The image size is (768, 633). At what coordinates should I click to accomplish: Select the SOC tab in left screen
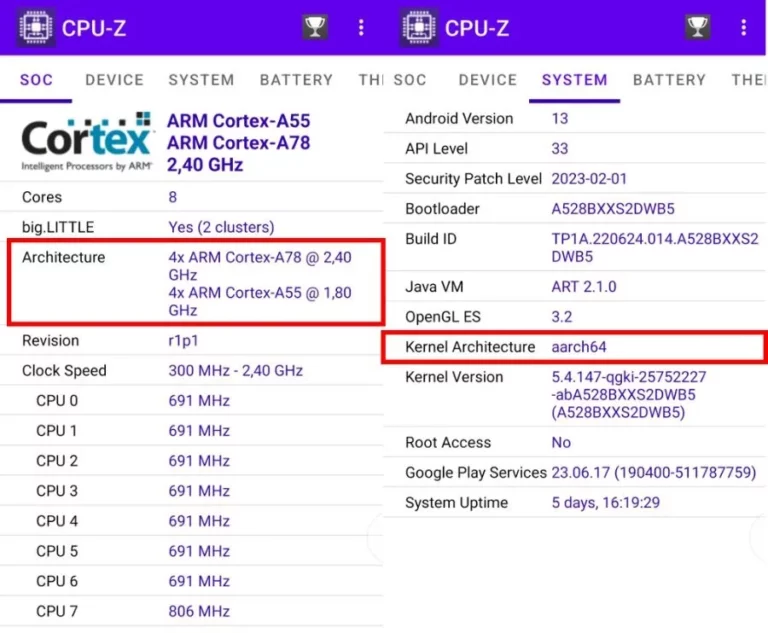coord(36,80)
